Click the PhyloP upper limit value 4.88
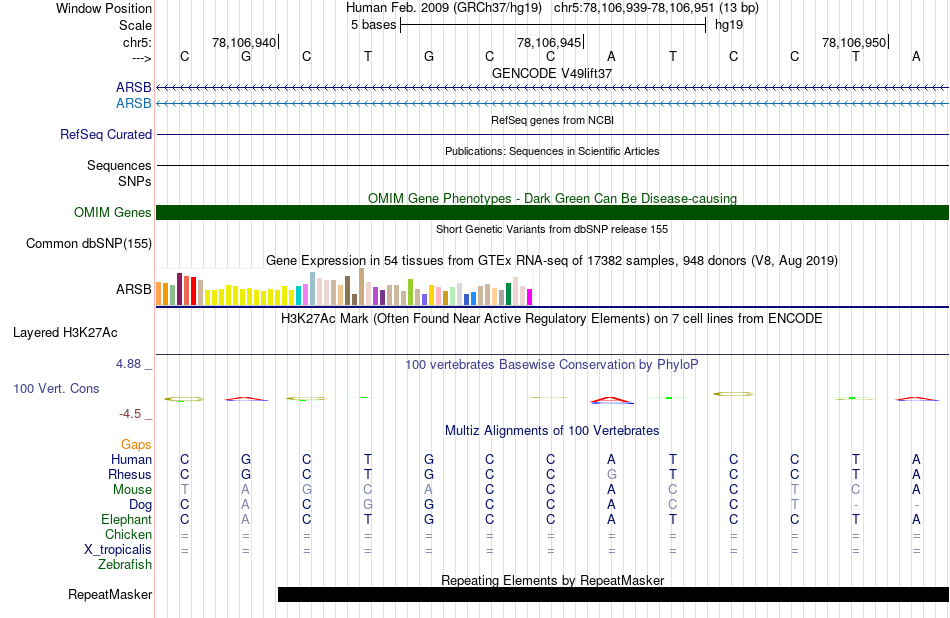The width and height of the screenshot is (950, 618). [x=128, y=364]
